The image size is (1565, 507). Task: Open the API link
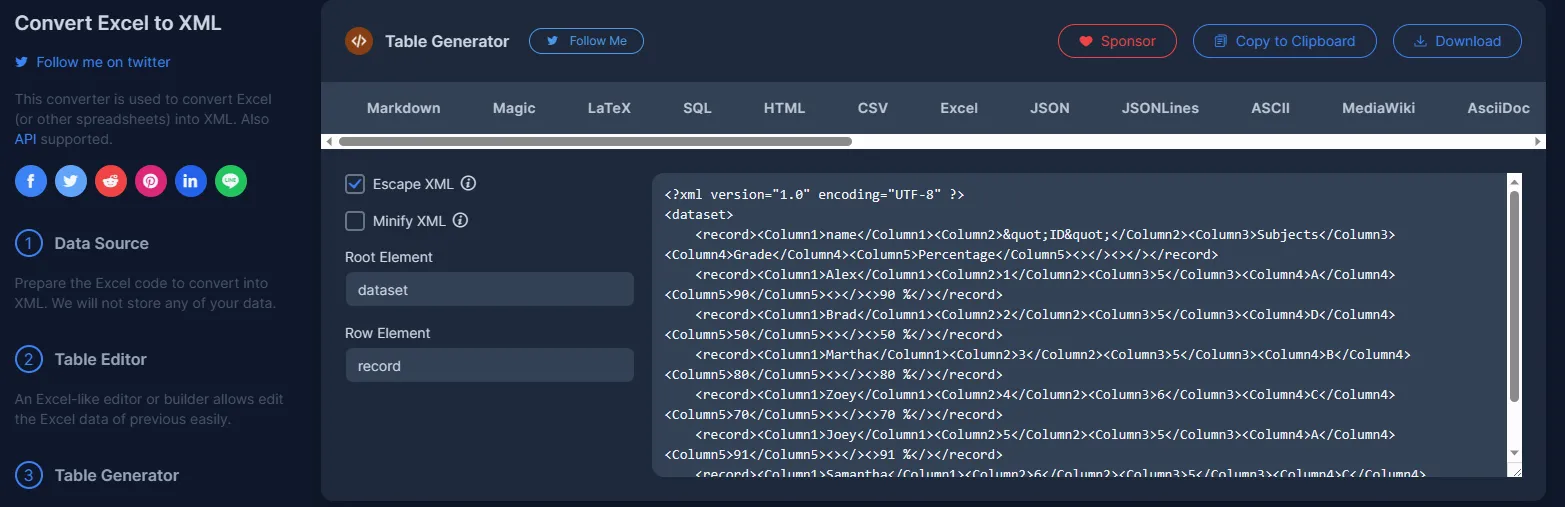tap(25, 139)
